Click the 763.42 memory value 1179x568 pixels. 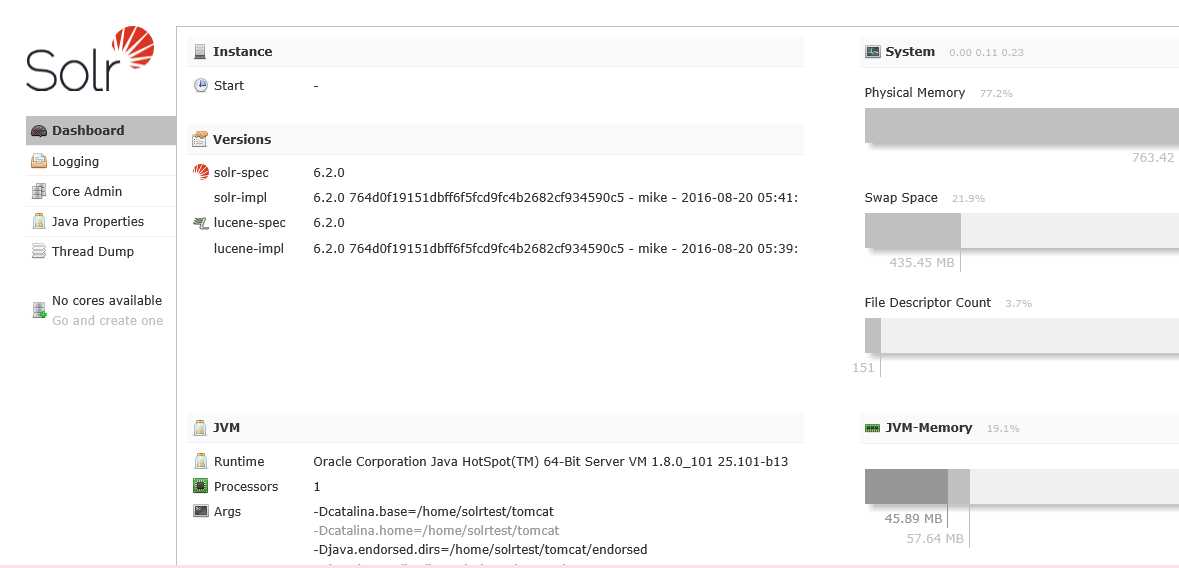(1153, 157)
